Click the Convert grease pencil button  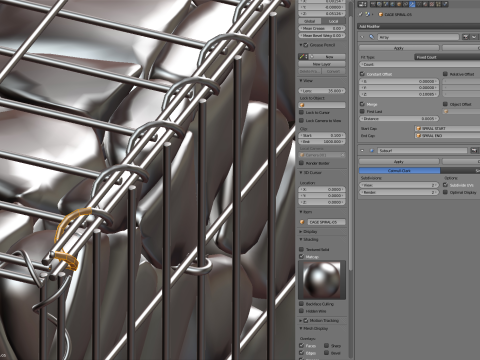[333, 71]
